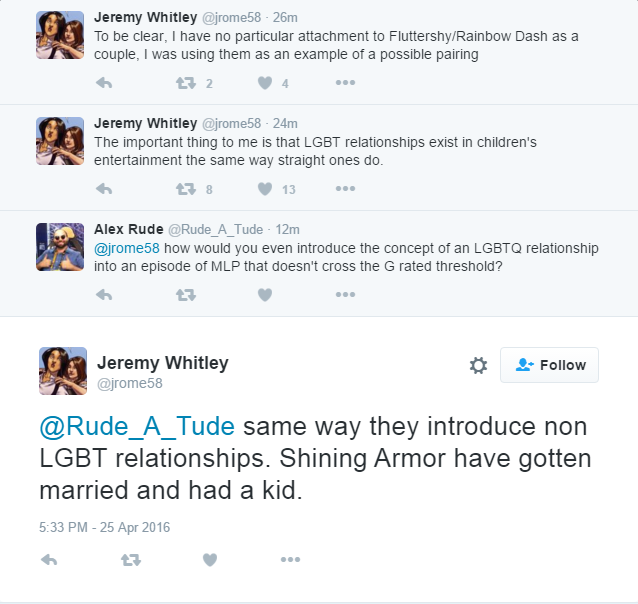
Task: Reply to Alex Rude's tweet
Action: (104, 294)
